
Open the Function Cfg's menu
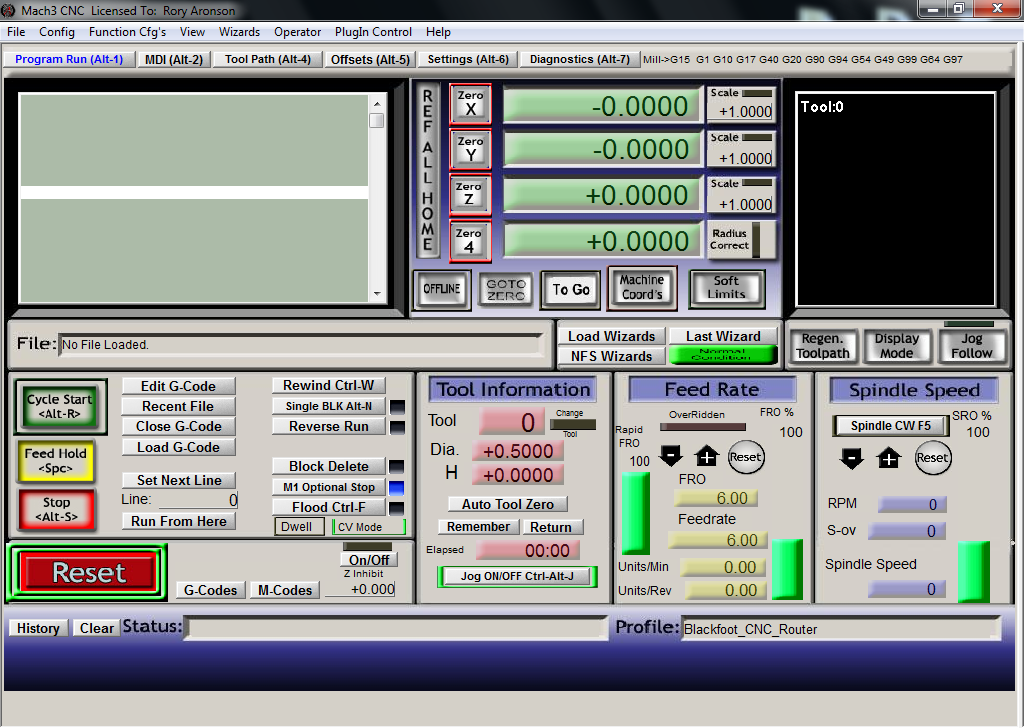pos(127,32)
